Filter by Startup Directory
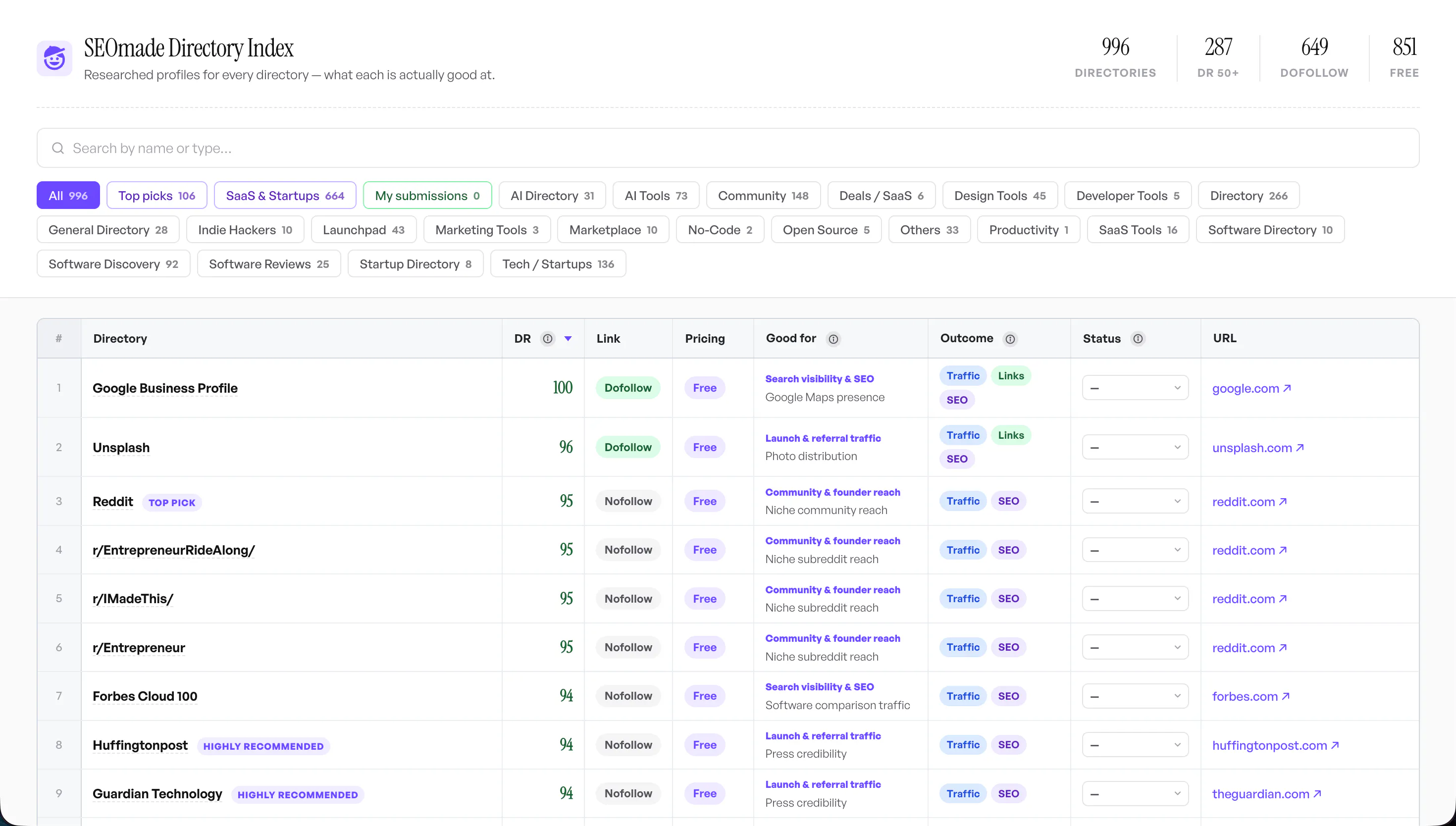This screenshot has height=826, width=1456. [x=415, y=264]
